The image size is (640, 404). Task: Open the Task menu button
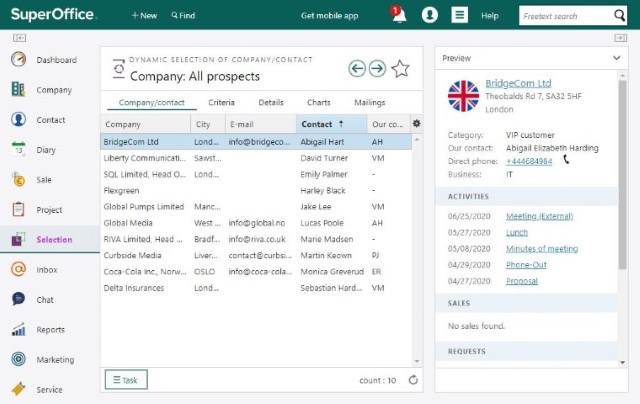click(126, 380)
